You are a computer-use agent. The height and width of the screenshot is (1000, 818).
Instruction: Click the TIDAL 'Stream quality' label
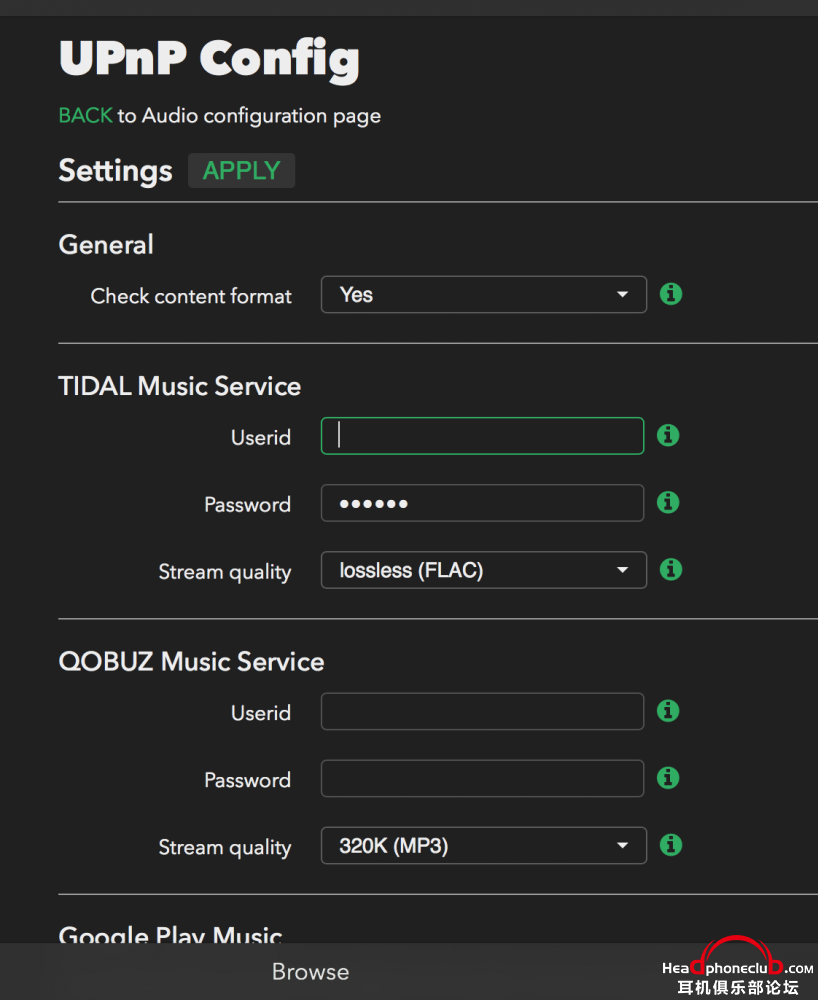coord(225,572)
